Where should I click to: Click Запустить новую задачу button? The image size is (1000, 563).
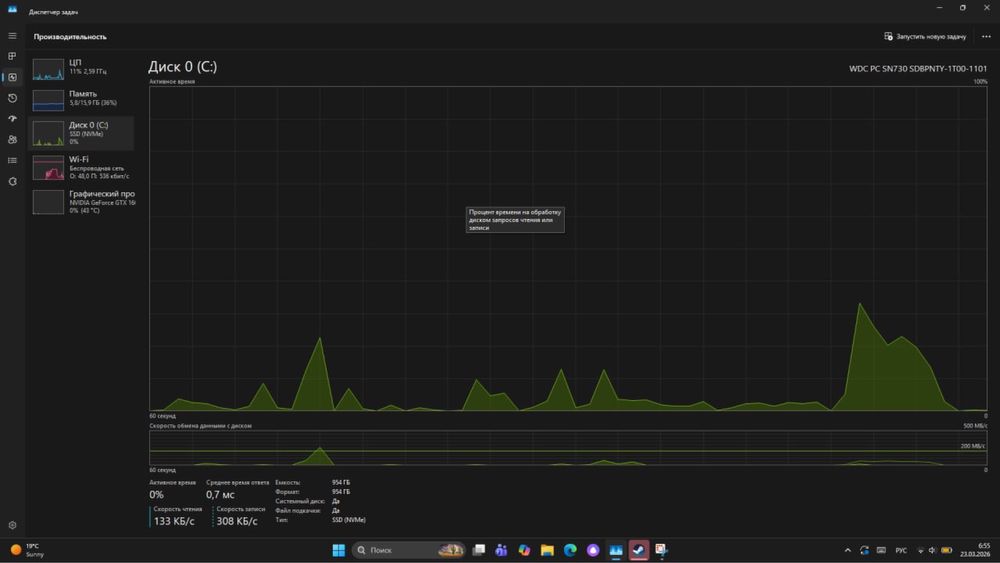tap(925, 36)
